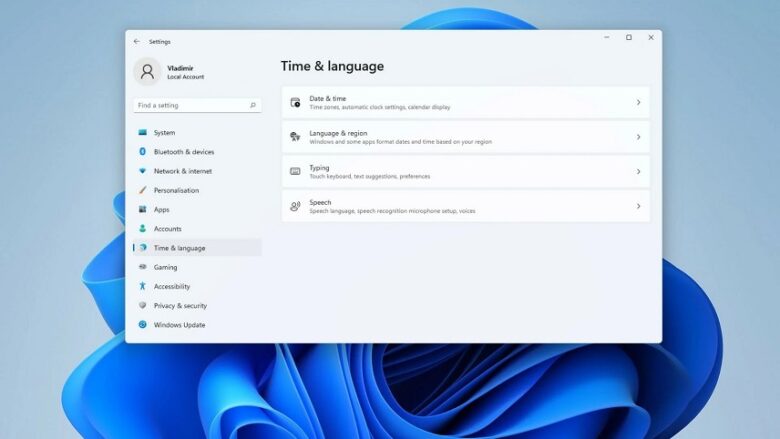Viewport: 780px width, 439px height.
Task: Expand Typing chevron arrow
Action: (x=639, y=172)
